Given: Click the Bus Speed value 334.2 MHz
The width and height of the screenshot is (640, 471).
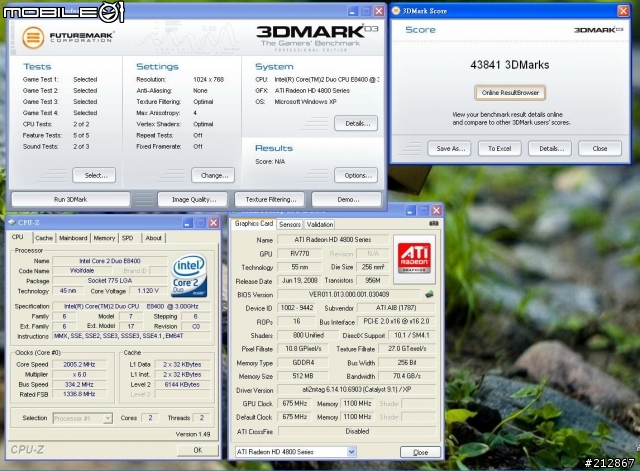Looking at the screenshot, I should pyautogui.click(x=79, y=384).
